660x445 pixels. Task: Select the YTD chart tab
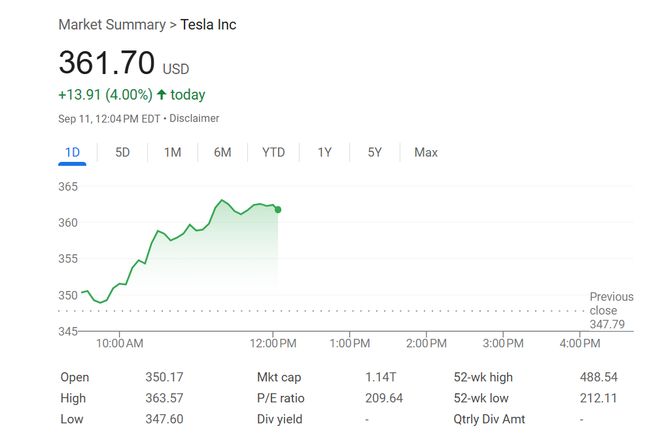point(273,152)
